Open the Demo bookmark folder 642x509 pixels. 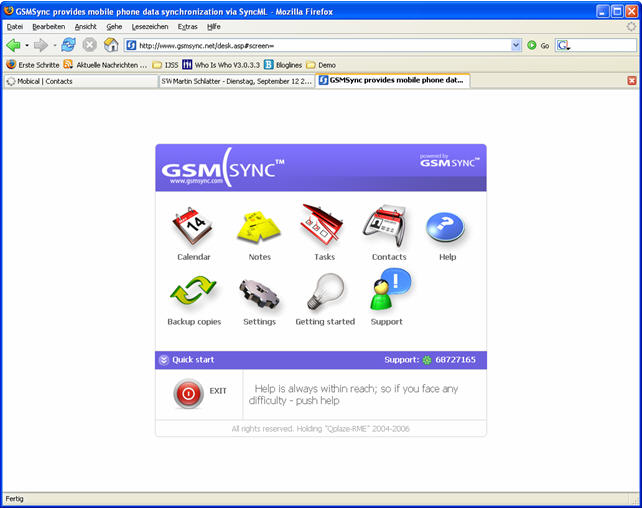coord(321,65)
